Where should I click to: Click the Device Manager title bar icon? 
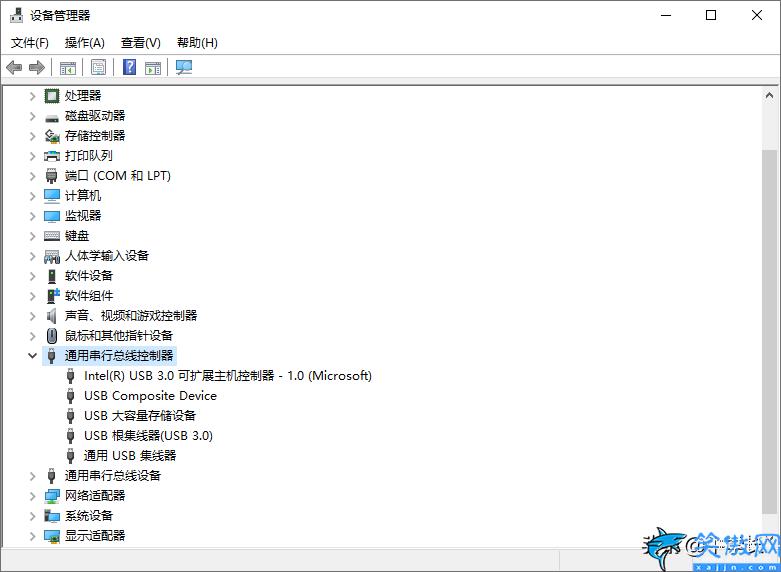click(x=16, y=15)
